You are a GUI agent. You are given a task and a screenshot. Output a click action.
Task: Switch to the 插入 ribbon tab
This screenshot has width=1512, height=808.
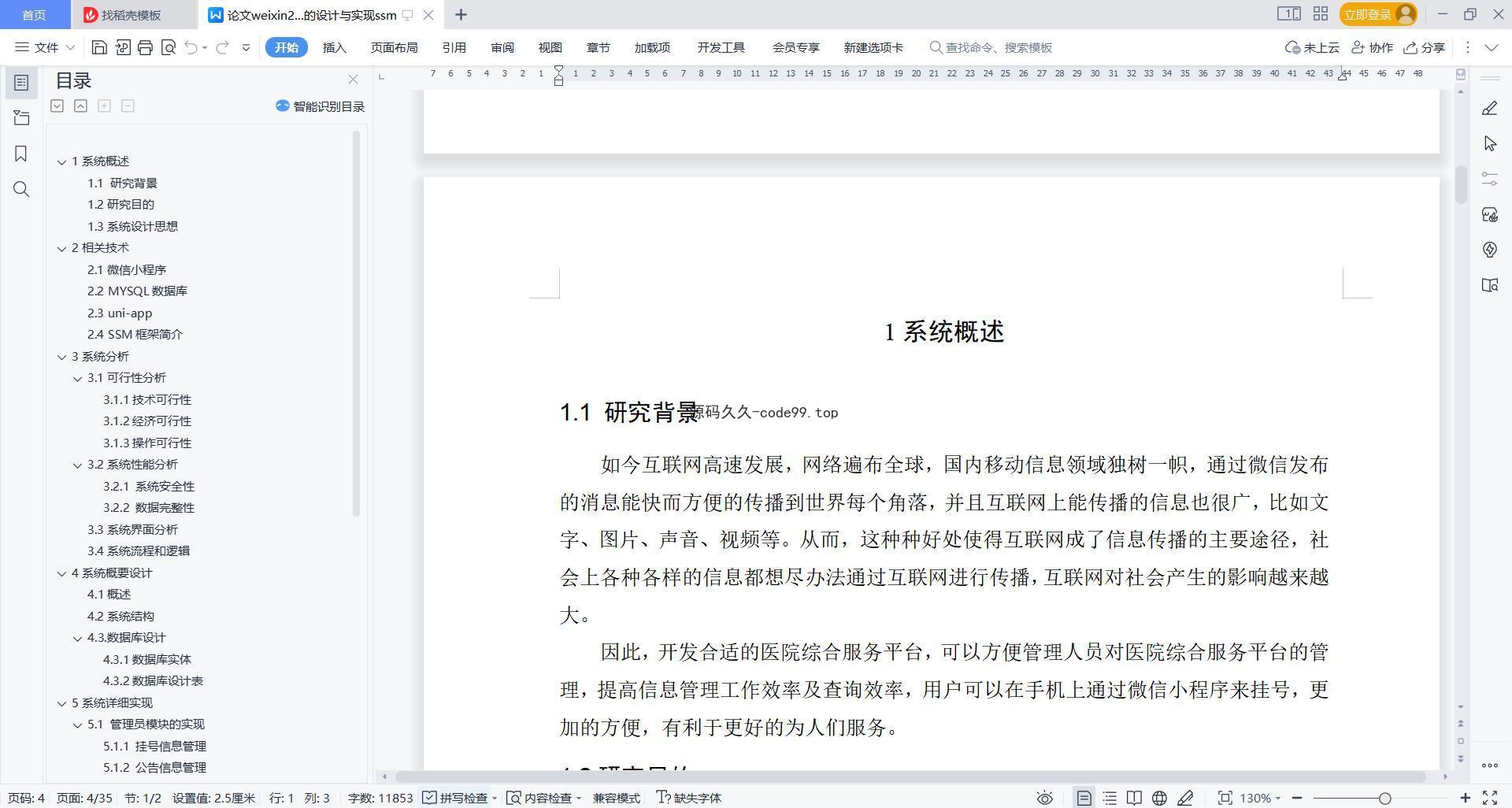click(x=334, y=47)
